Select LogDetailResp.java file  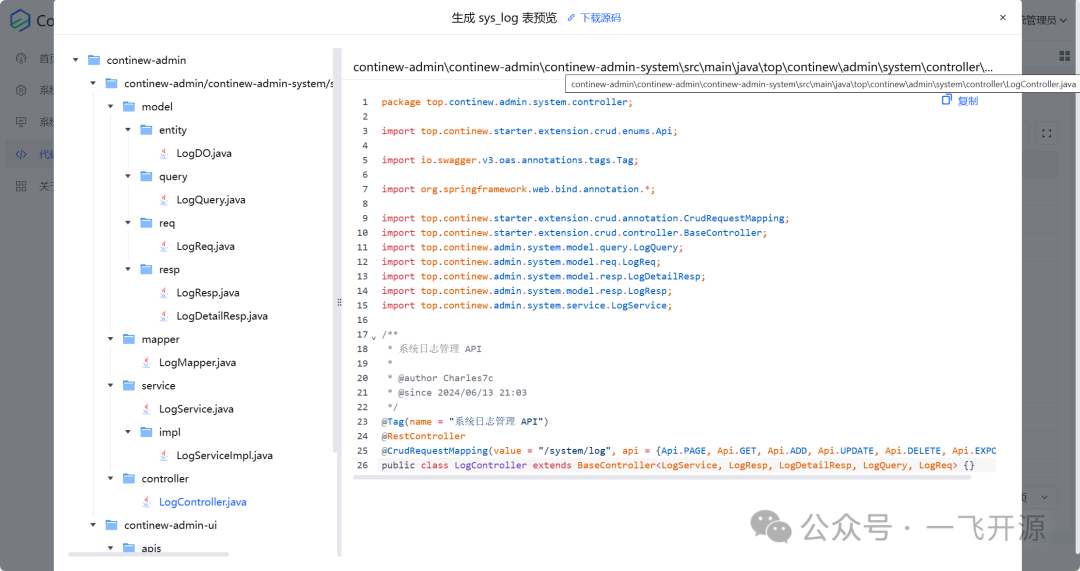coord(222,316)
